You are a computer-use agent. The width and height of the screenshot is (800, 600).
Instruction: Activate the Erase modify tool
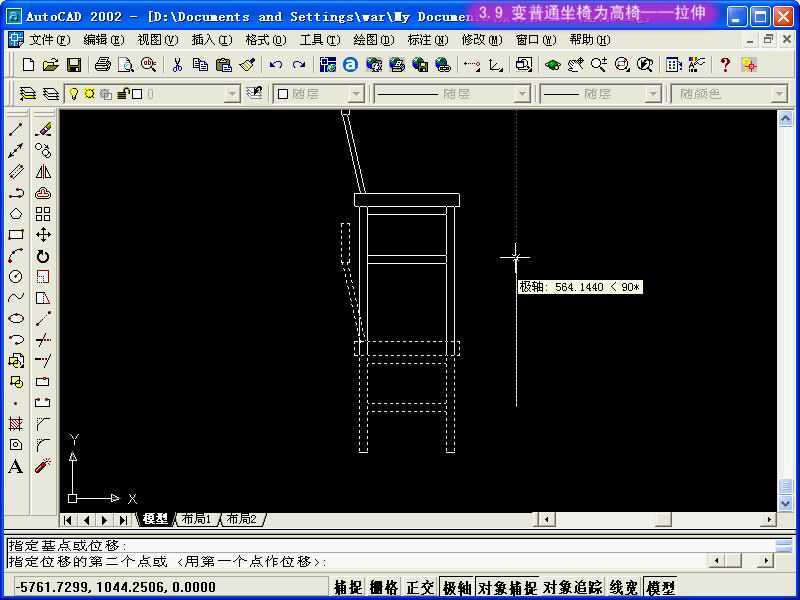(43, 130)
